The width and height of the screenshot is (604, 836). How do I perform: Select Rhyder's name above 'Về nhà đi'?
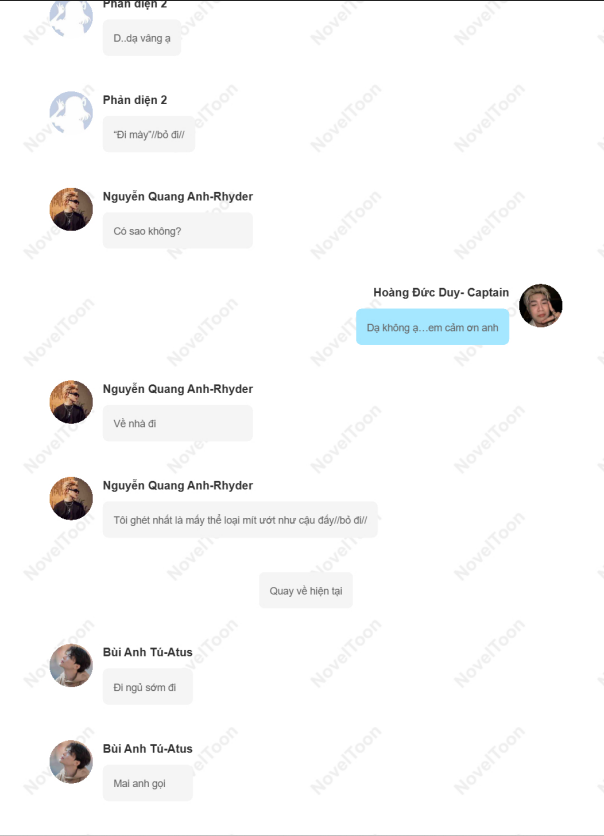pyautogui.click(x=178, y=389)
